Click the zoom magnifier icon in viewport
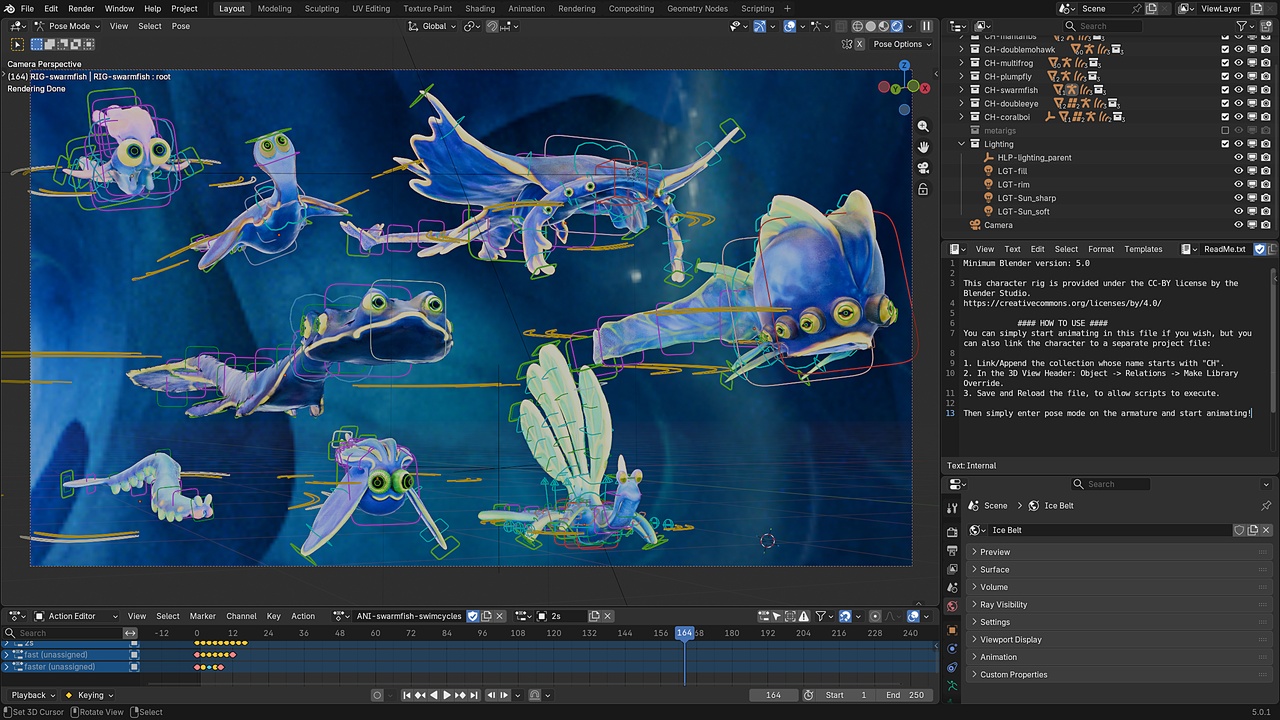 click(923, 126)
